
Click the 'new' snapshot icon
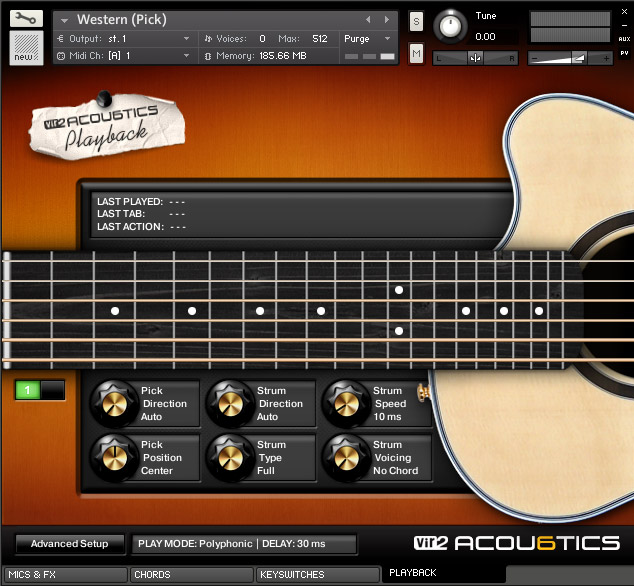26,47
